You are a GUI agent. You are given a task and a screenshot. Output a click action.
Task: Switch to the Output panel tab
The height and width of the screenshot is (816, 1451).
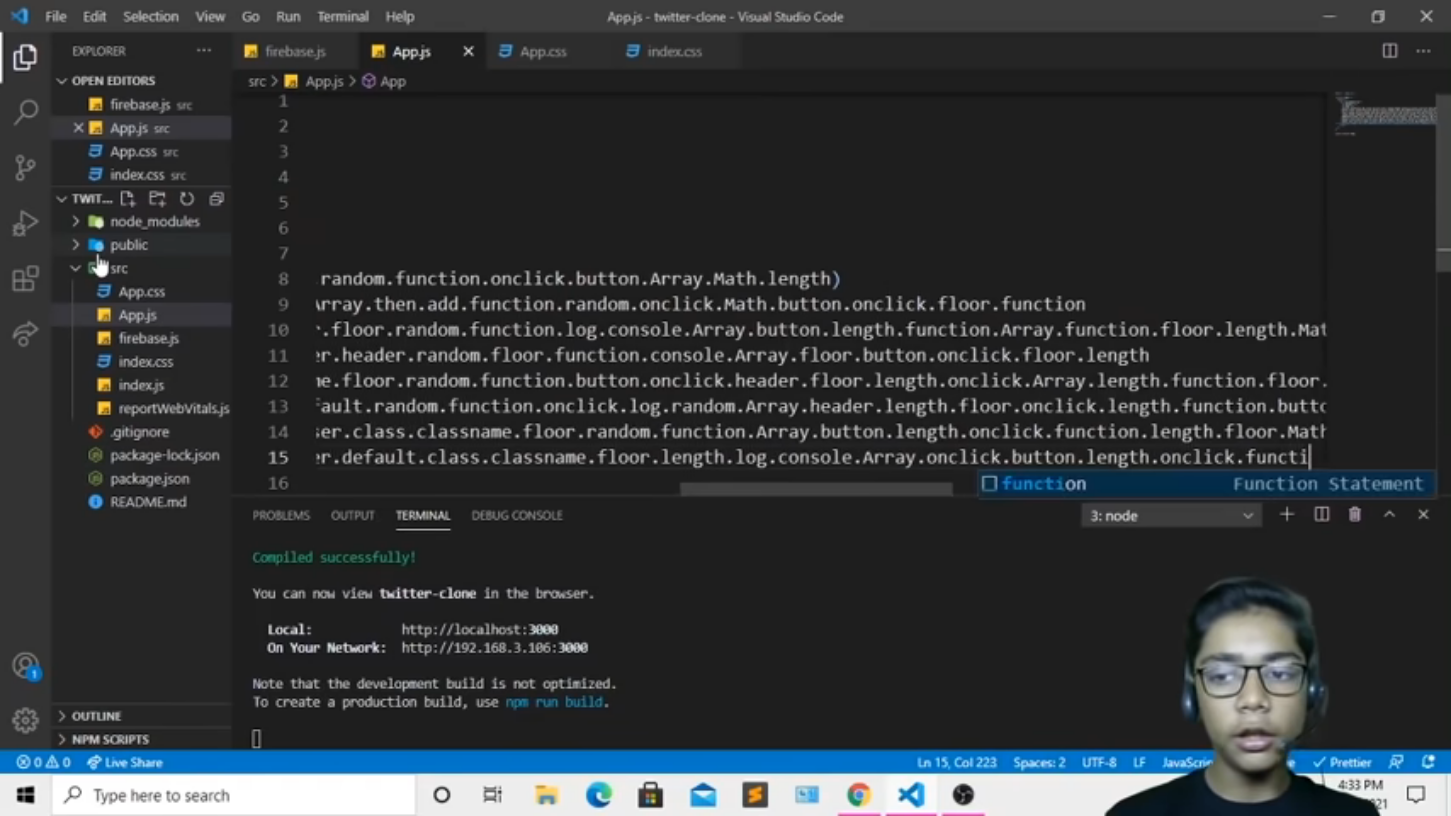tap(352, 515)
